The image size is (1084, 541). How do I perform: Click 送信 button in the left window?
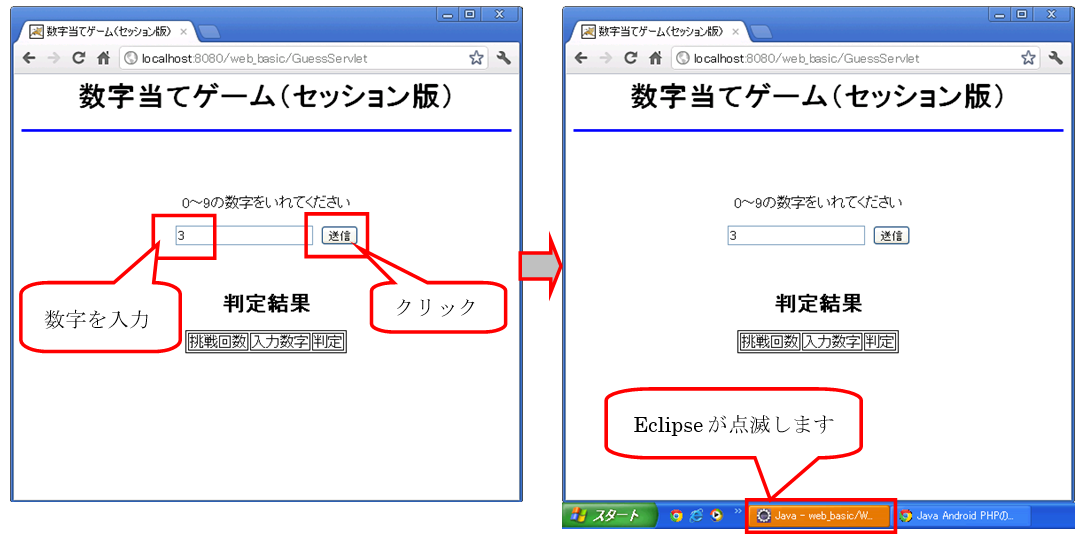340,236
